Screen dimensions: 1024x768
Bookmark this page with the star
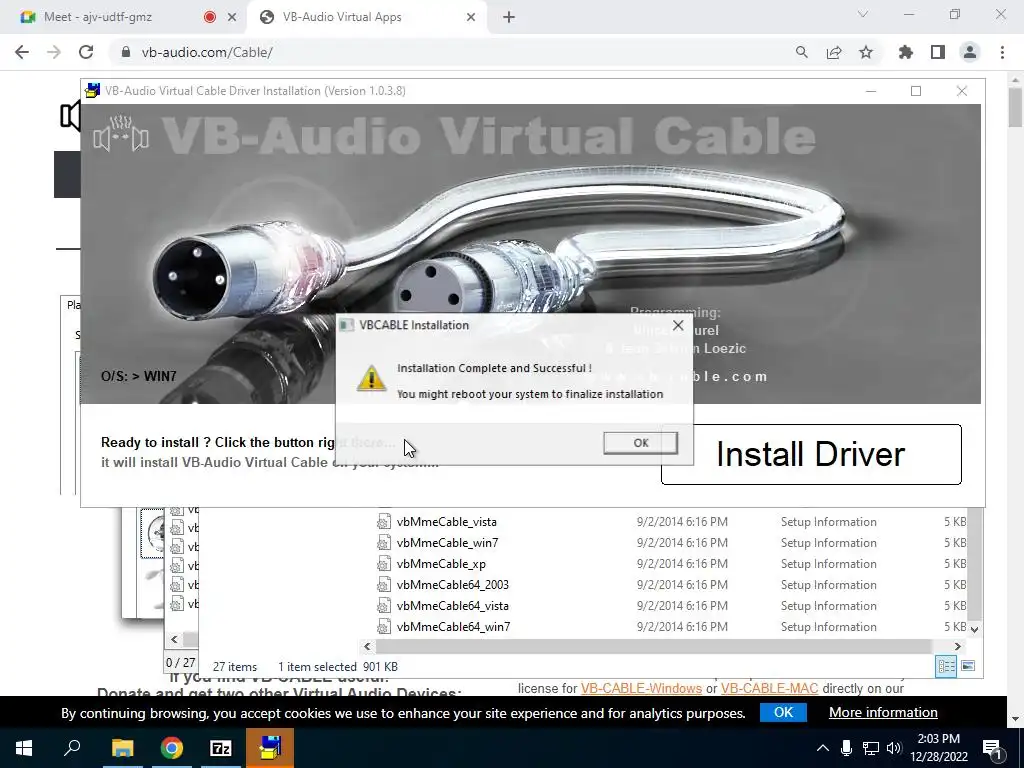[865, 52]
